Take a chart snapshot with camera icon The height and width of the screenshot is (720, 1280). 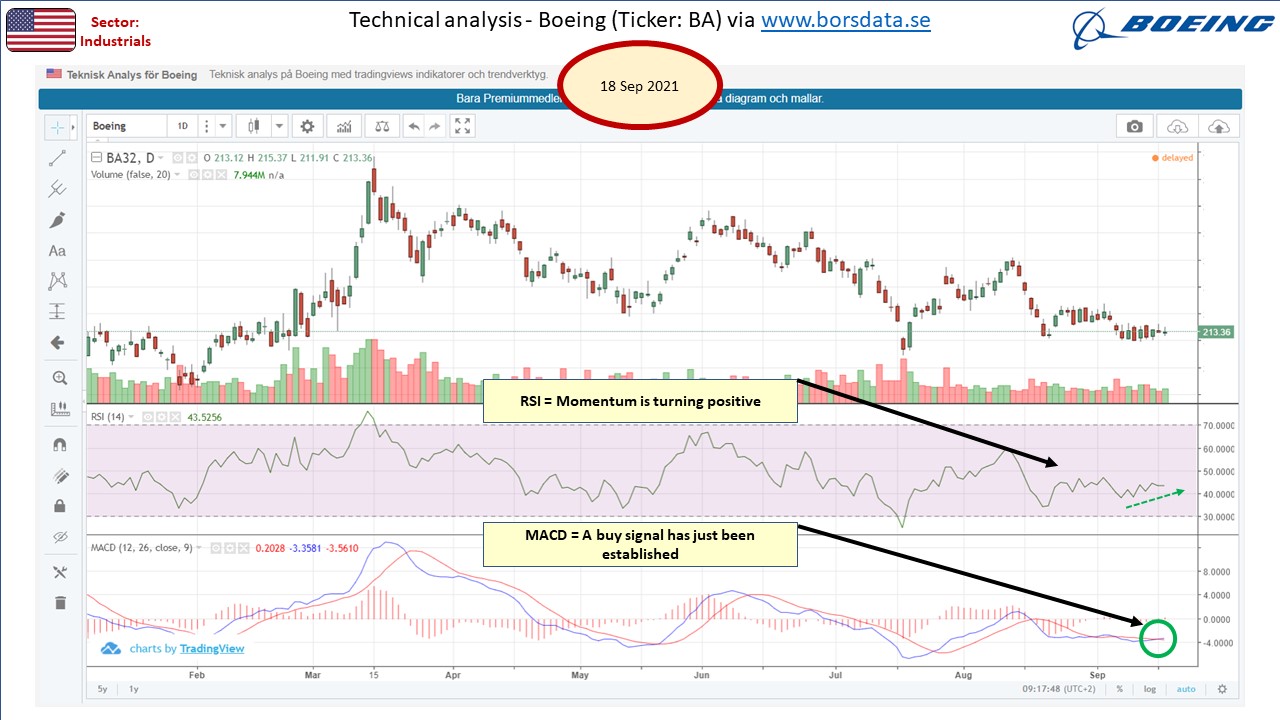click(x=1134, y=126)
